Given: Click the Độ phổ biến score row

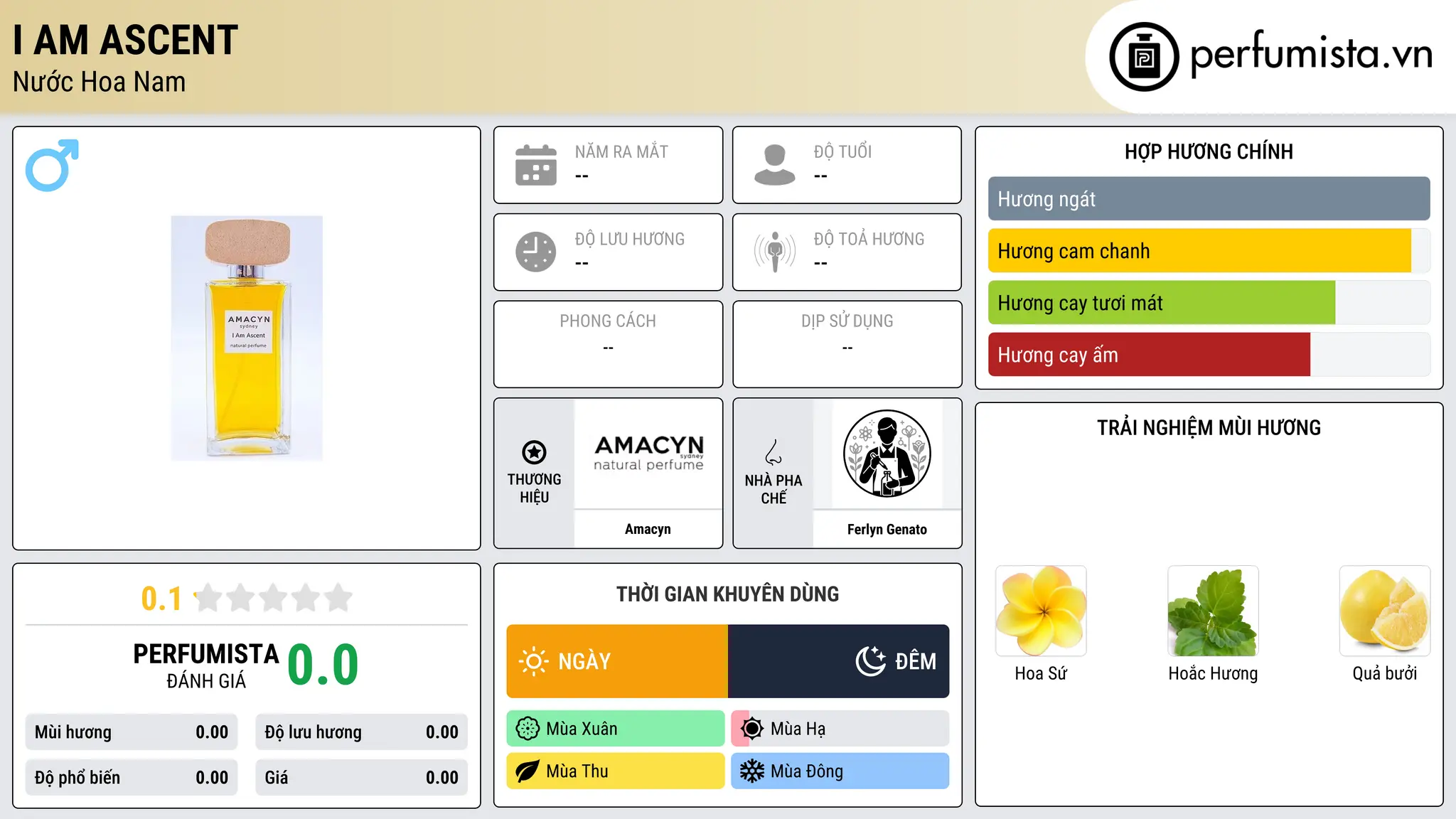Looking at the screenshot, I should pos(132,778).
